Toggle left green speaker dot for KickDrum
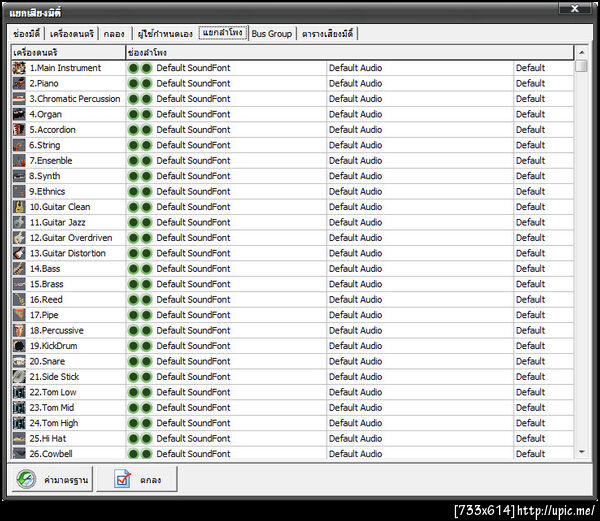Image resolution: width=600 pixels, height=521 pixels. point(133,346)
